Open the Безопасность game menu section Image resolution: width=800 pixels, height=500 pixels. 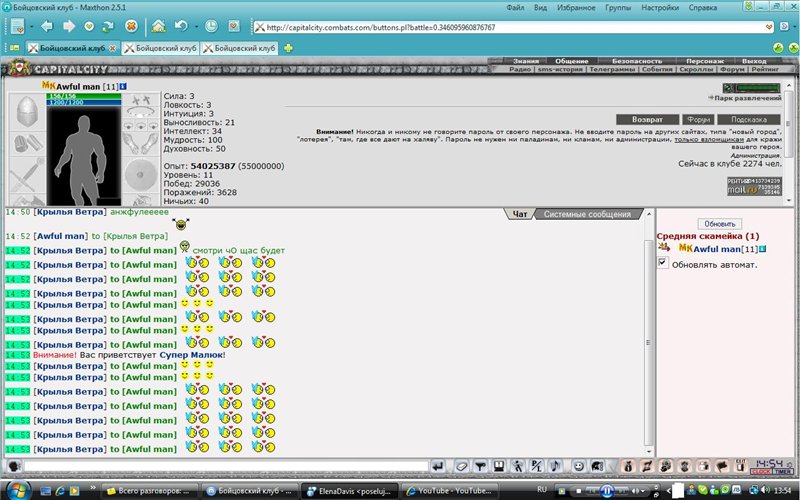(637, 61)
